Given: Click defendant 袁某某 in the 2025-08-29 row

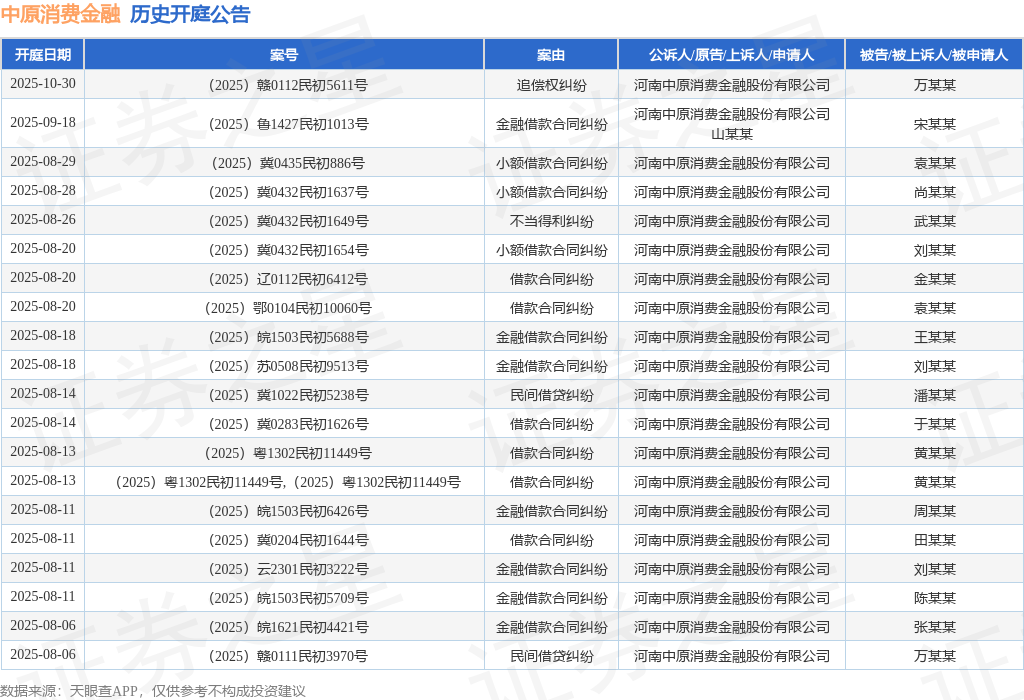Looking at the screenshot, I should coord(935,163).
